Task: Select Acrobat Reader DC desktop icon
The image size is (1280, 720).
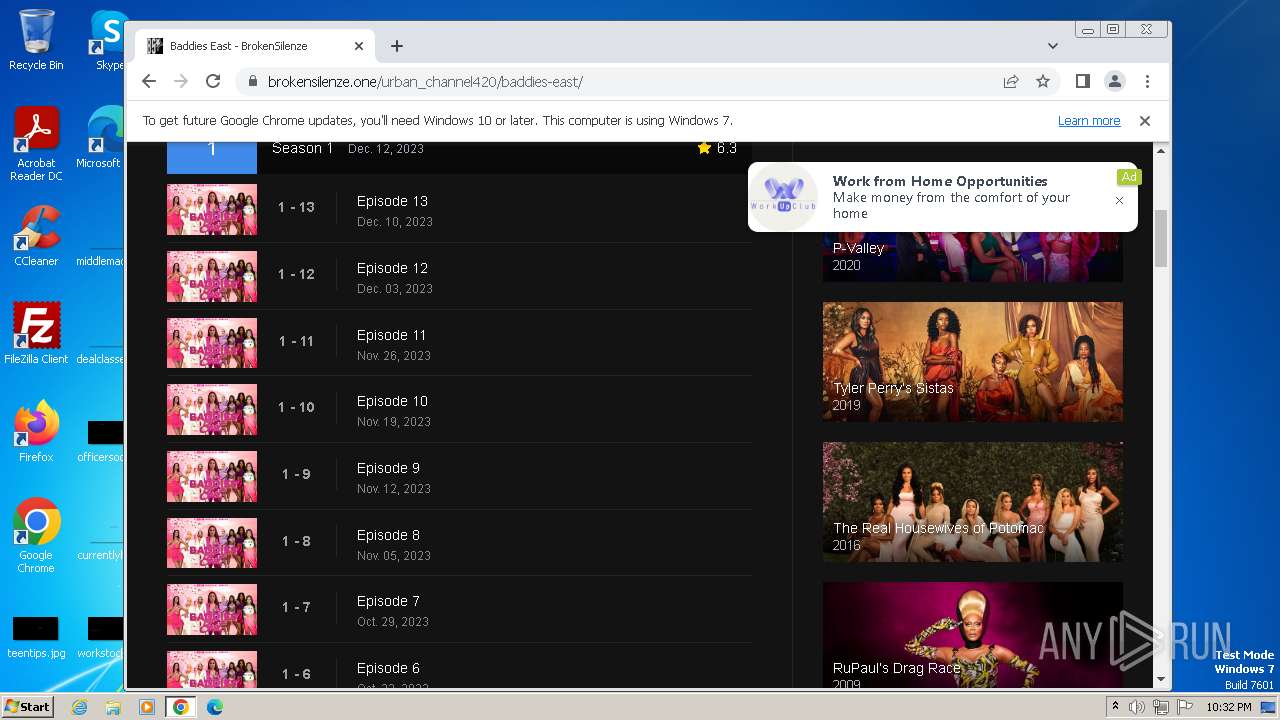Action: [x=36, y=145]
